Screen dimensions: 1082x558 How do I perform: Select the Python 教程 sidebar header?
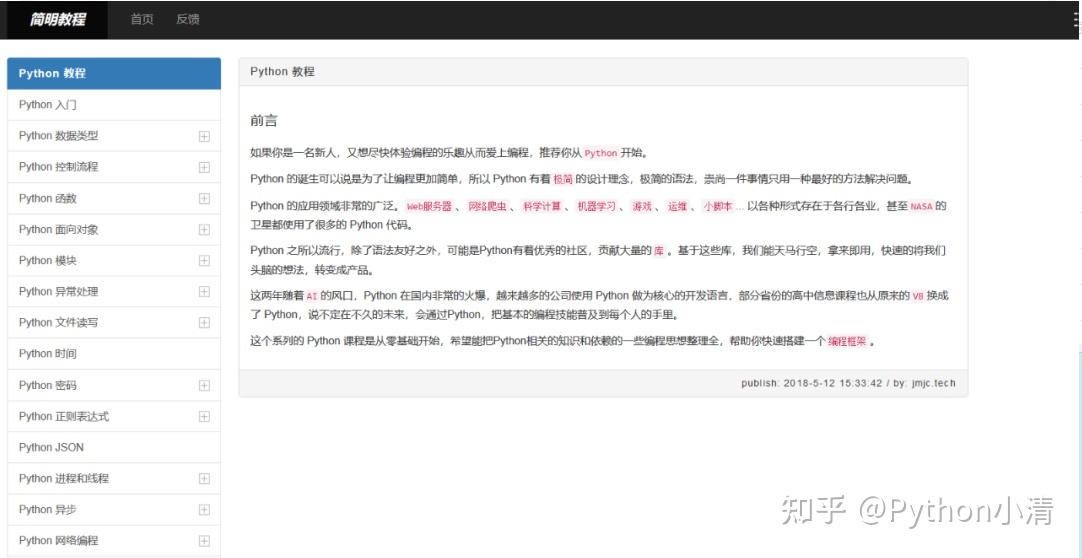tap(114, 73)
